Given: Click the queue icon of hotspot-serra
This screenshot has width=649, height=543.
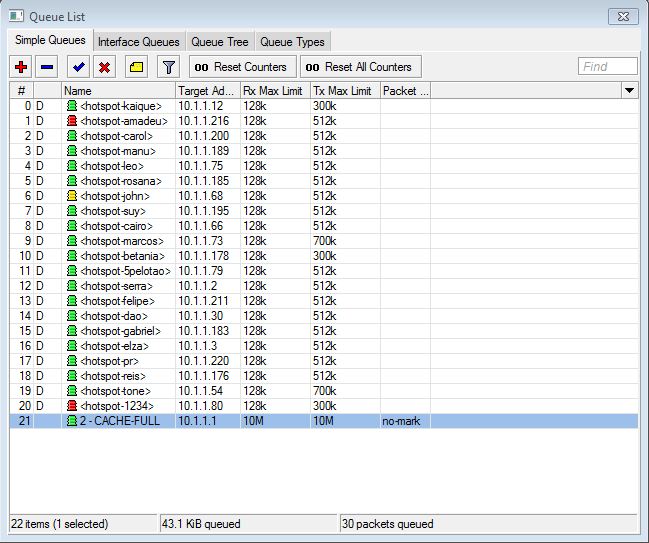Looking at the screenshot, I should tap(72, 286).
